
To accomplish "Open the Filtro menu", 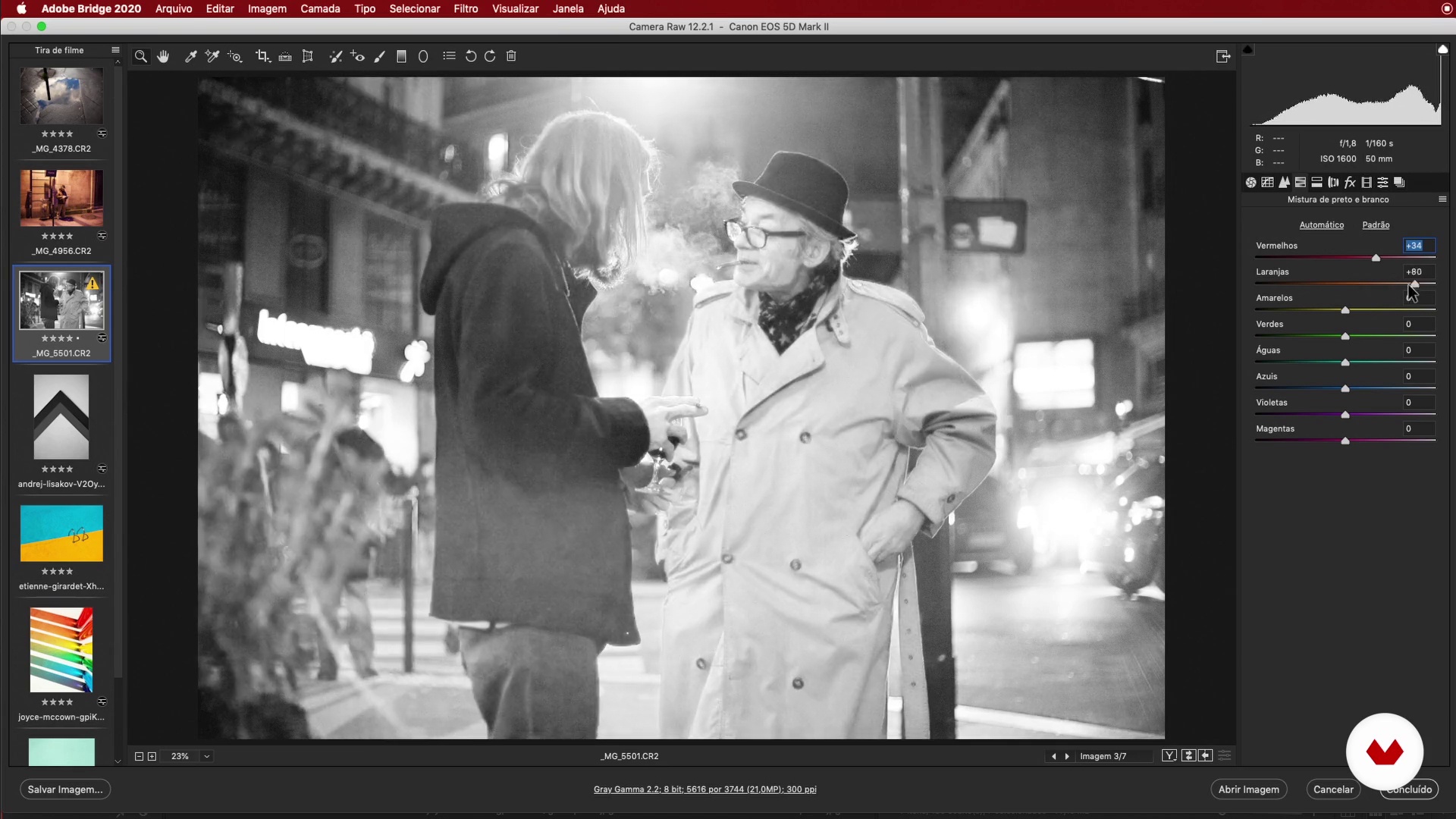I will coord(466,8).
